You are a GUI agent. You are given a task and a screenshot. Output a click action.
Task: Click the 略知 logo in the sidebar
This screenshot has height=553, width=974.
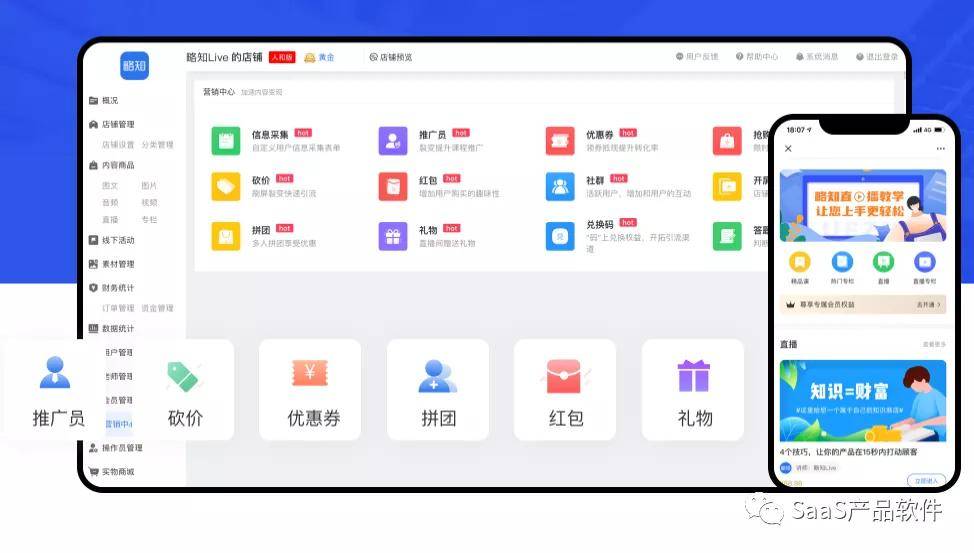[x=134, y=65]
